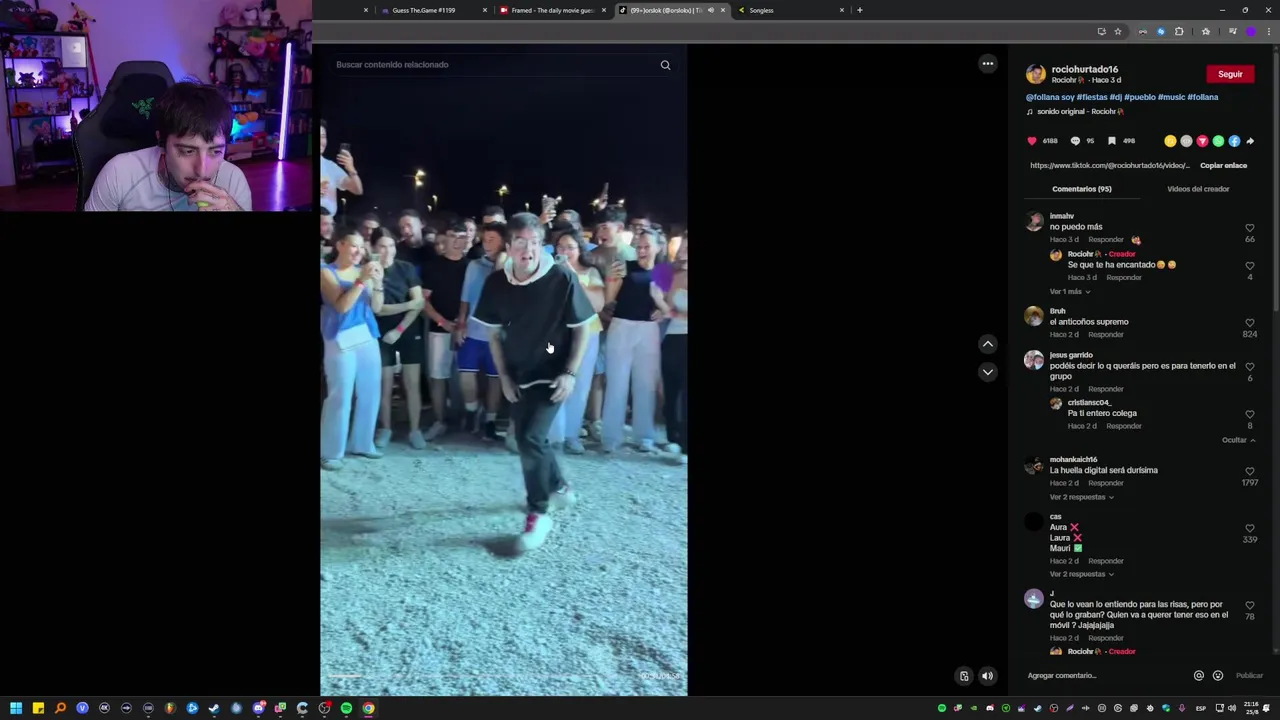Switch to Framed daily movie guessing tab
This screenshot has height=720, width=1280.
tap(551, 10)
